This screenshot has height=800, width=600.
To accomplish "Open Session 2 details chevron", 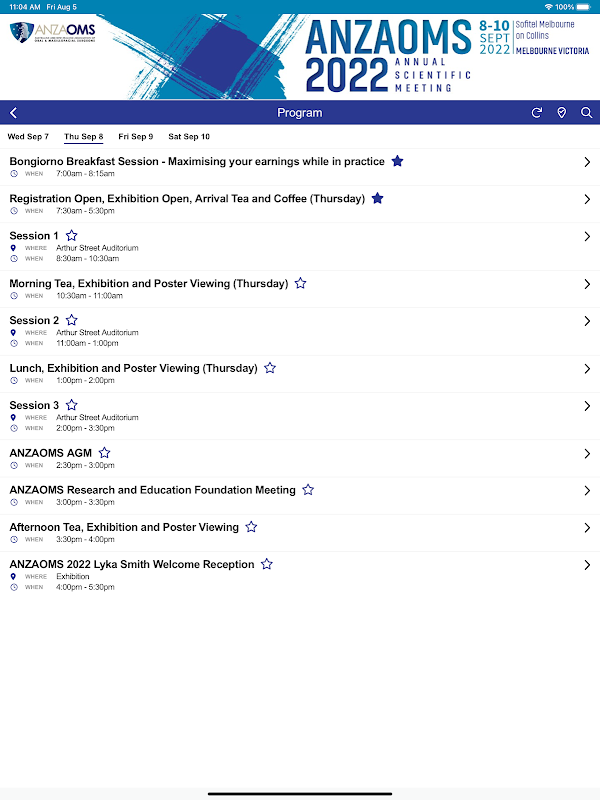I will pyautogui.click(x=587, y=321).
